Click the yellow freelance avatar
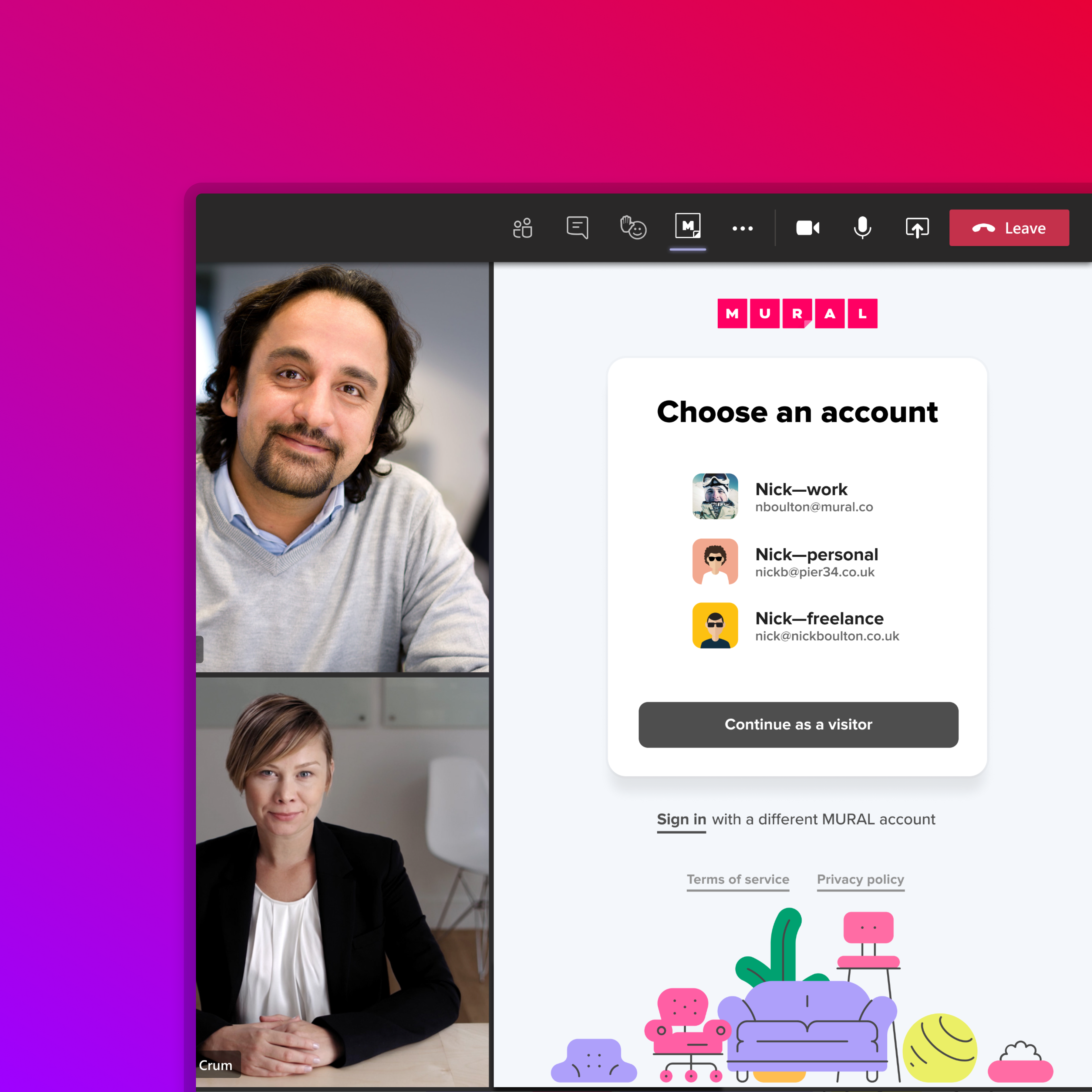The image size is (1092, 1092). (x=715, y=625)
